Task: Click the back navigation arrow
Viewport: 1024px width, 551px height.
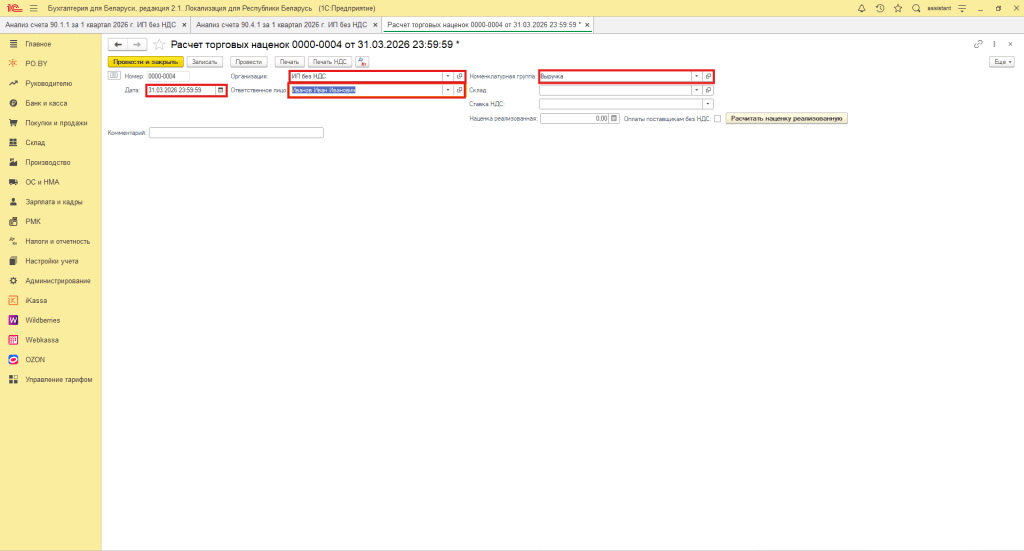Action: (118, 45)
